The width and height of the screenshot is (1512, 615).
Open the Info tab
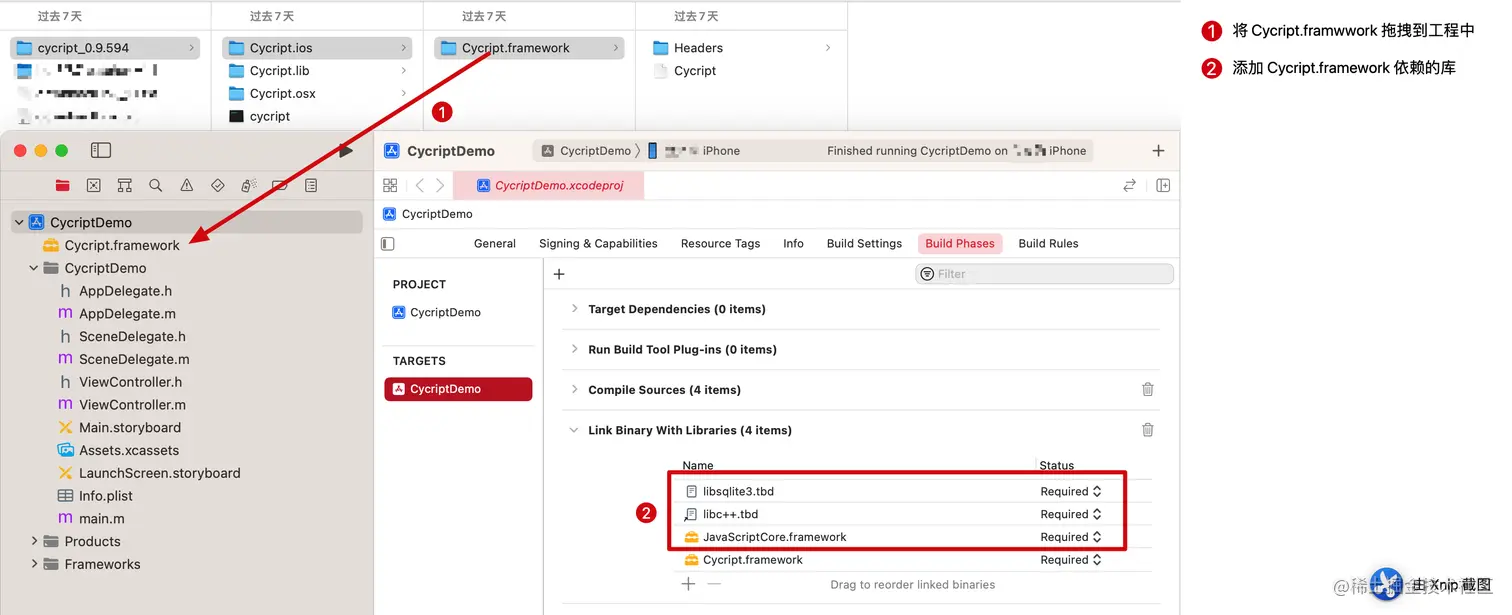[793, 243]
